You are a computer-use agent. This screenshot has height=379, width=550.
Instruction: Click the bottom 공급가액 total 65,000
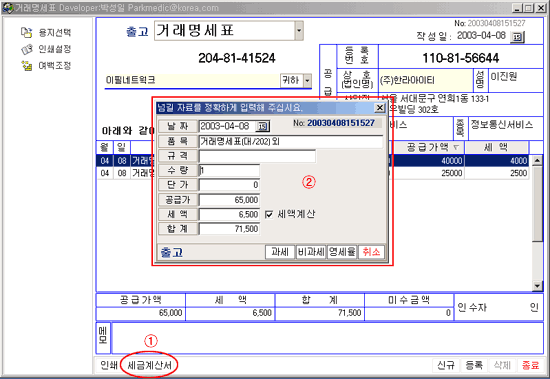click(x=141, y=313)
